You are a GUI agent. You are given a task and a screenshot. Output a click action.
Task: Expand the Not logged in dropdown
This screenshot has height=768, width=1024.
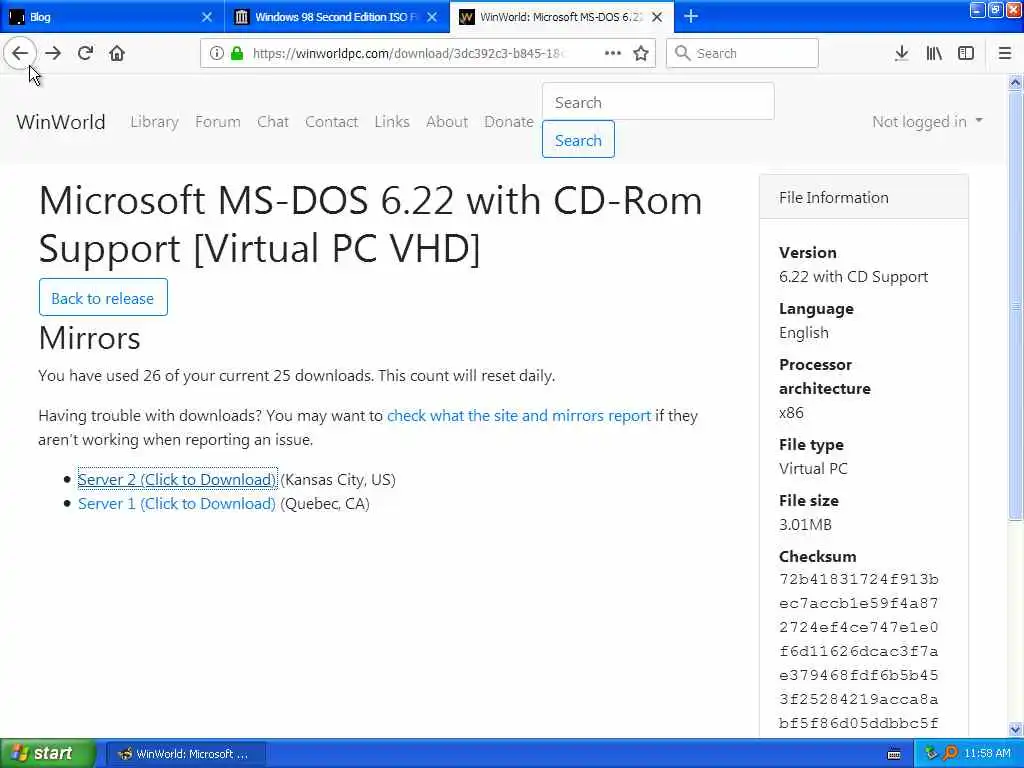(927, 121)
